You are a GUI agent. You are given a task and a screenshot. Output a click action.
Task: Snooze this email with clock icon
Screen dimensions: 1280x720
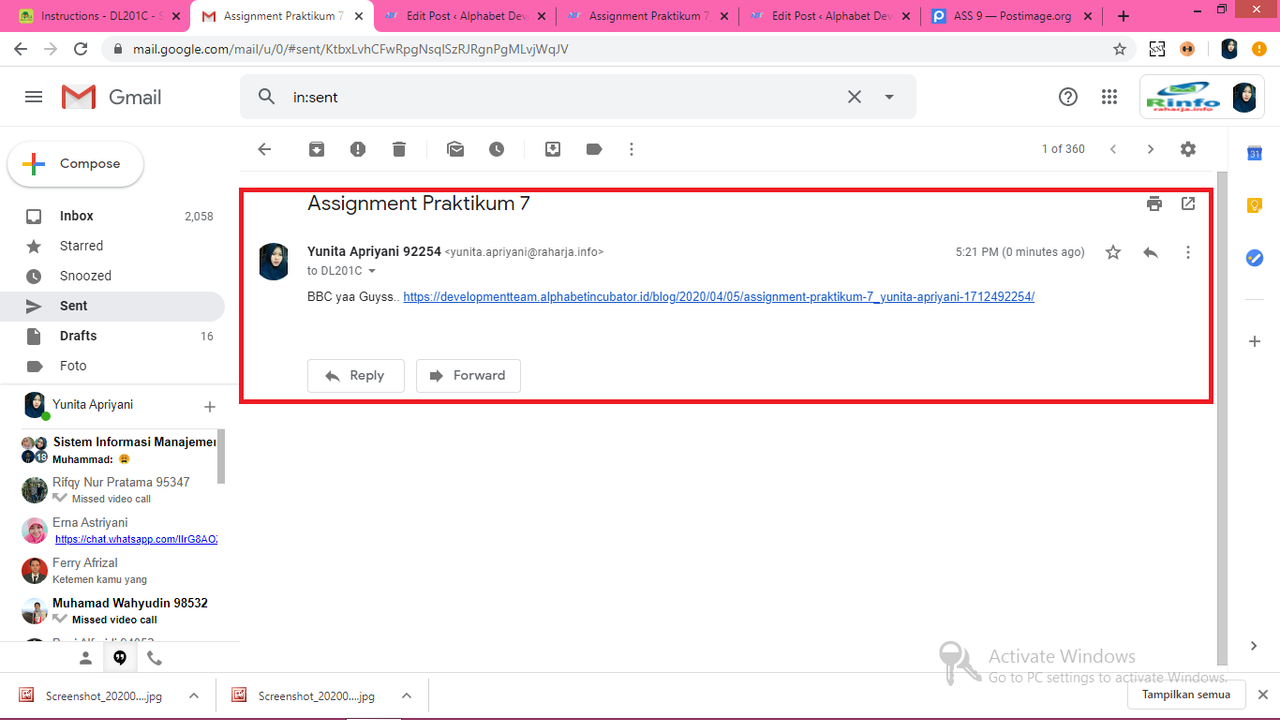pos(497,149)
